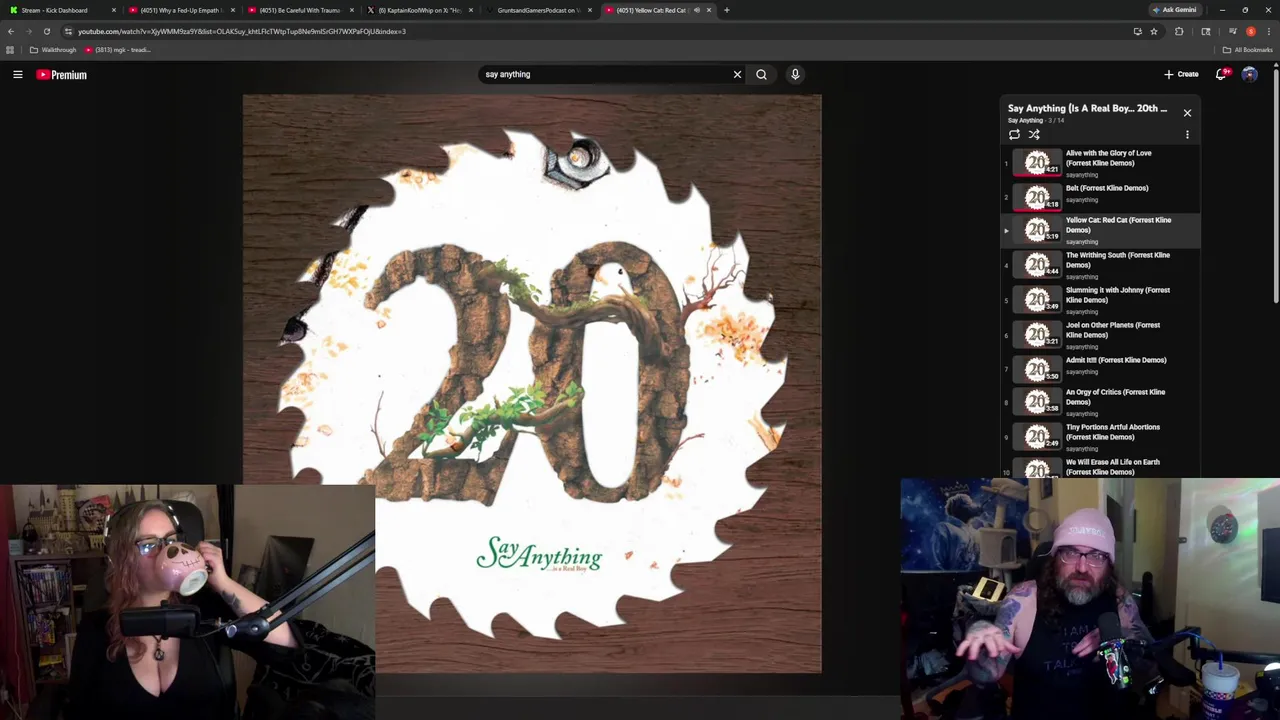
Task: Open Ask Gemini in the browser
Action: (x=1174, y=10)
